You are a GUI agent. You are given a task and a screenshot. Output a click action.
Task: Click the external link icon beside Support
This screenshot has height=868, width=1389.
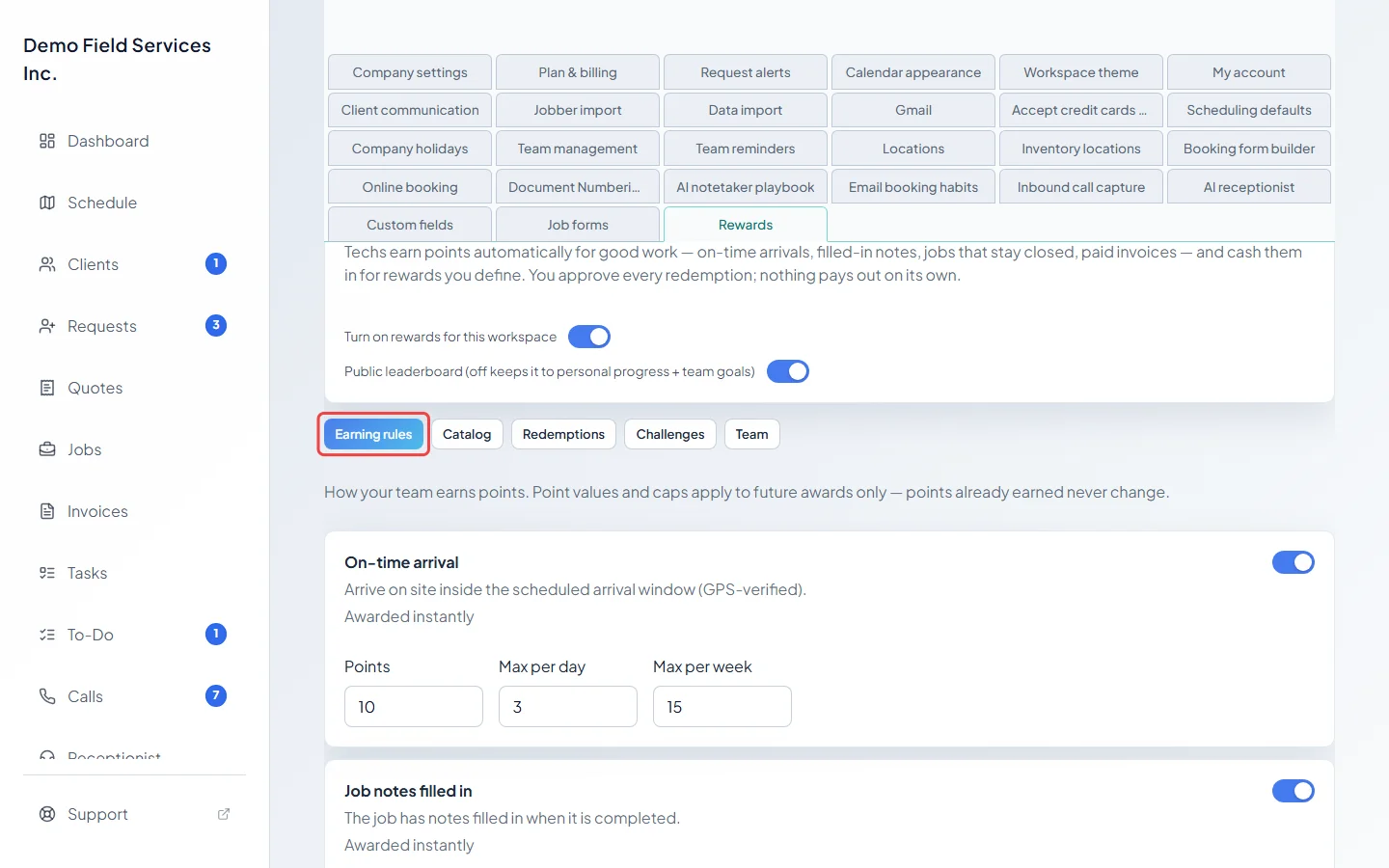click(224, 814)
